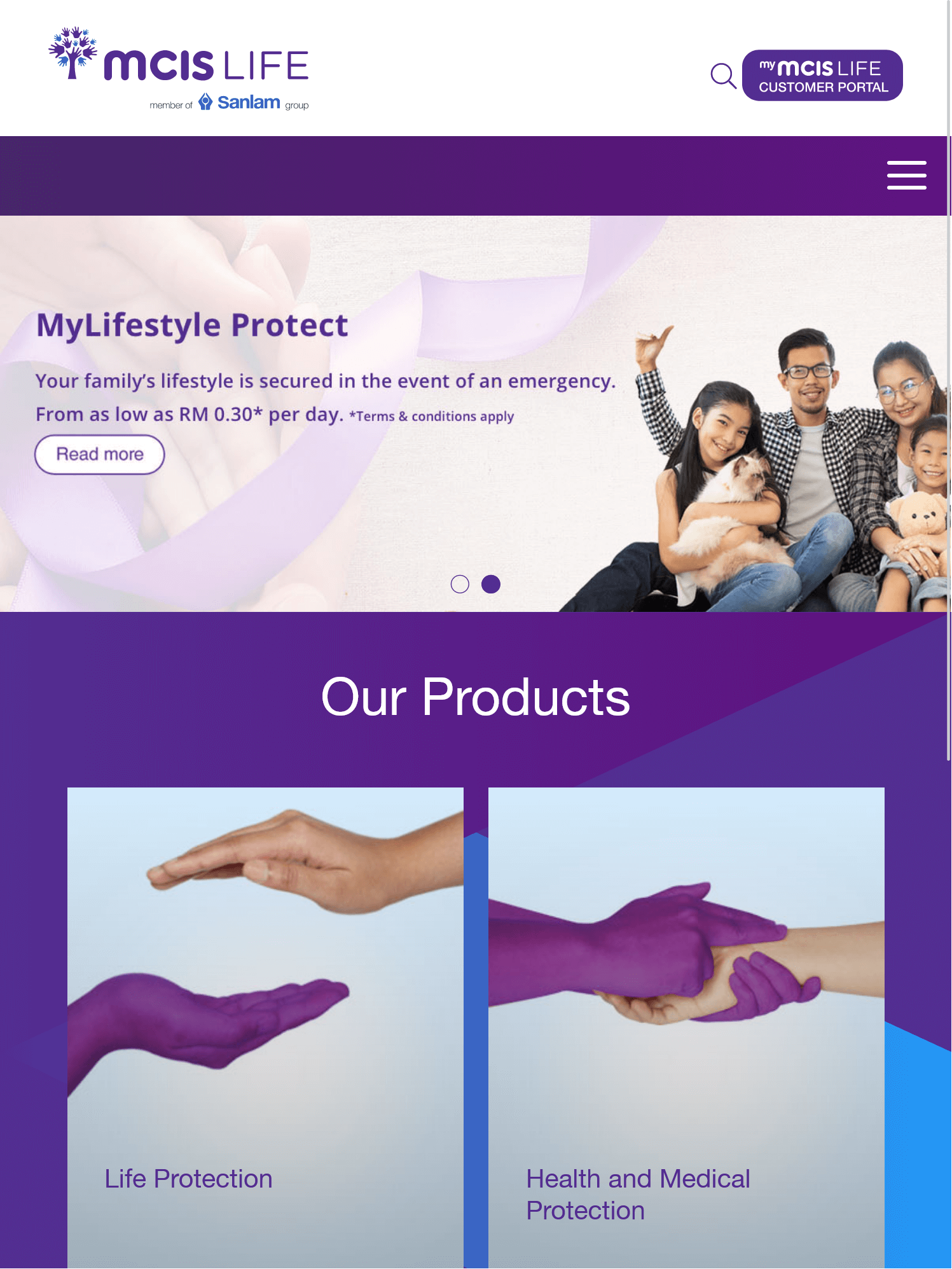Open the hamburger navigation menu
Screen dimensions: 952x1269
pos(906,175)
